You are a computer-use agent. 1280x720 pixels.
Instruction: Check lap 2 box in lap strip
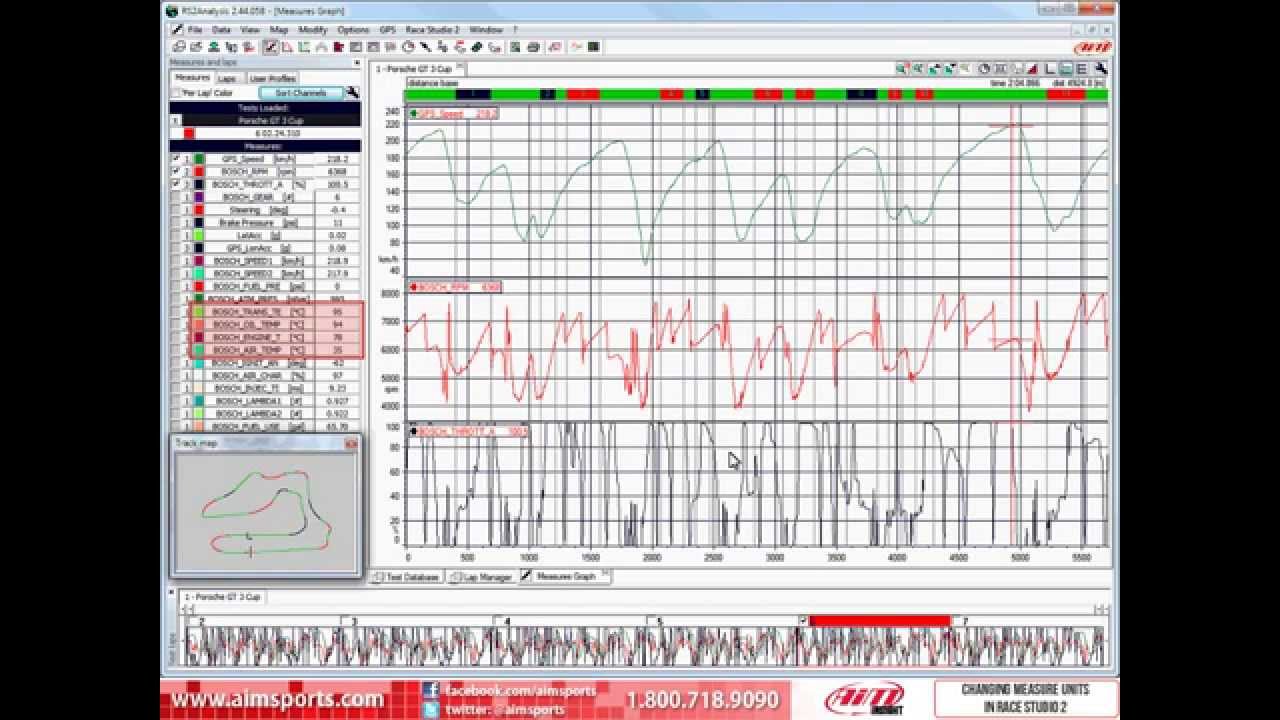click(x=192, y=621)
